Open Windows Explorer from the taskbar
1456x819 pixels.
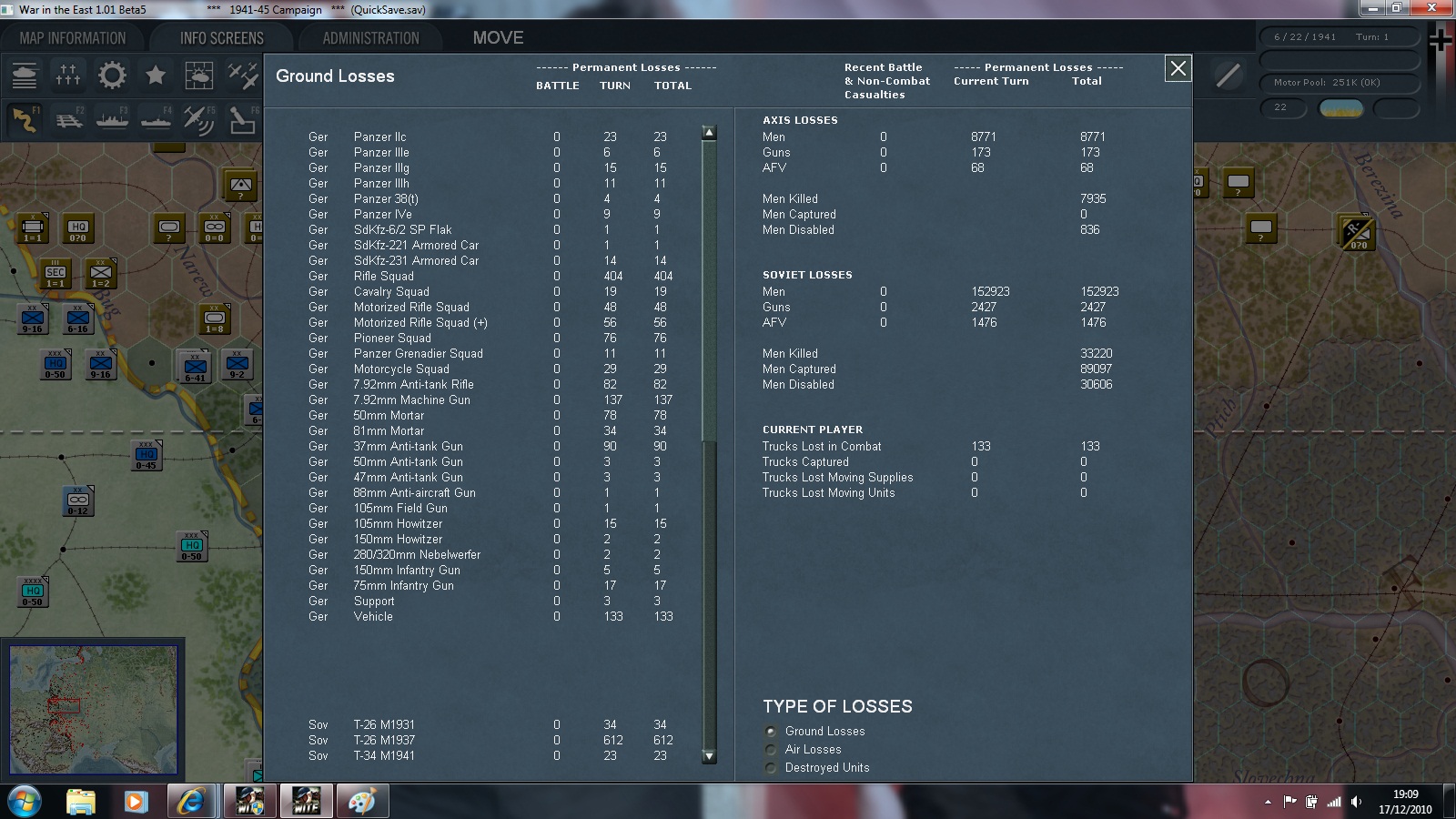coord(81,802)
